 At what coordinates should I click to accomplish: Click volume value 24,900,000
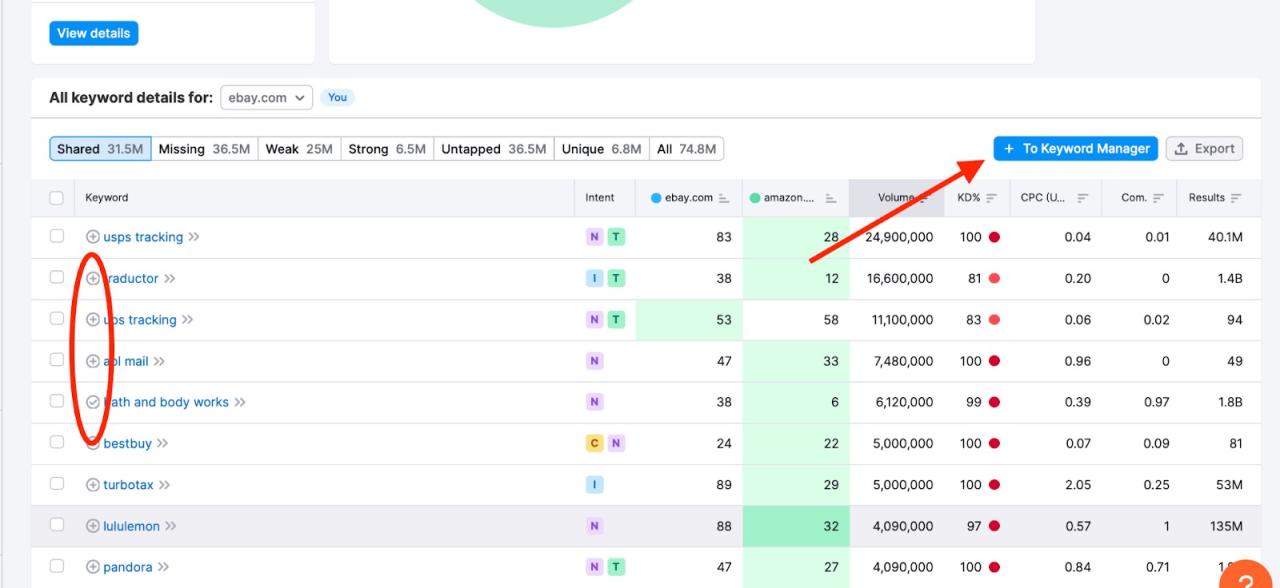(900, 237)
